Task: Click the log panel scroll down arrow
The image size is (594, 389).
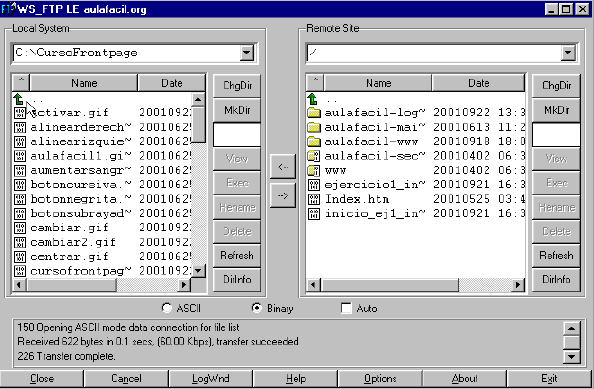Action: tap(571, 356)
